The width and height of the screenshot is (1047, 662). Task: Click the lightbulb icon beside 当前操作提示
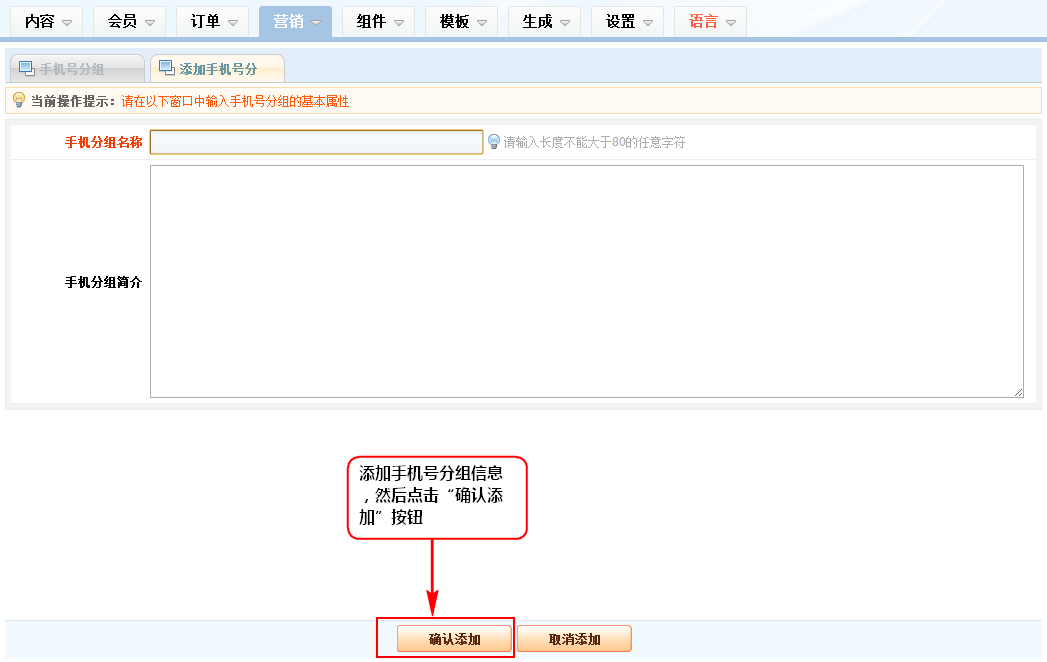pyautogui.click(x=18, y=100)
